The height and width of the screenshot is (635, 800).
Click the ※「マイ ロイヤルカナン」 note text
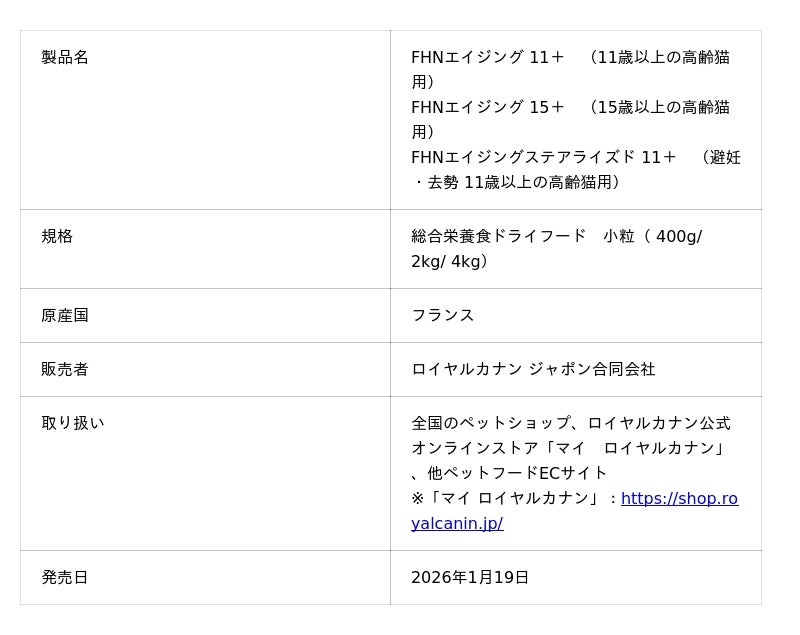coord(507,499)
